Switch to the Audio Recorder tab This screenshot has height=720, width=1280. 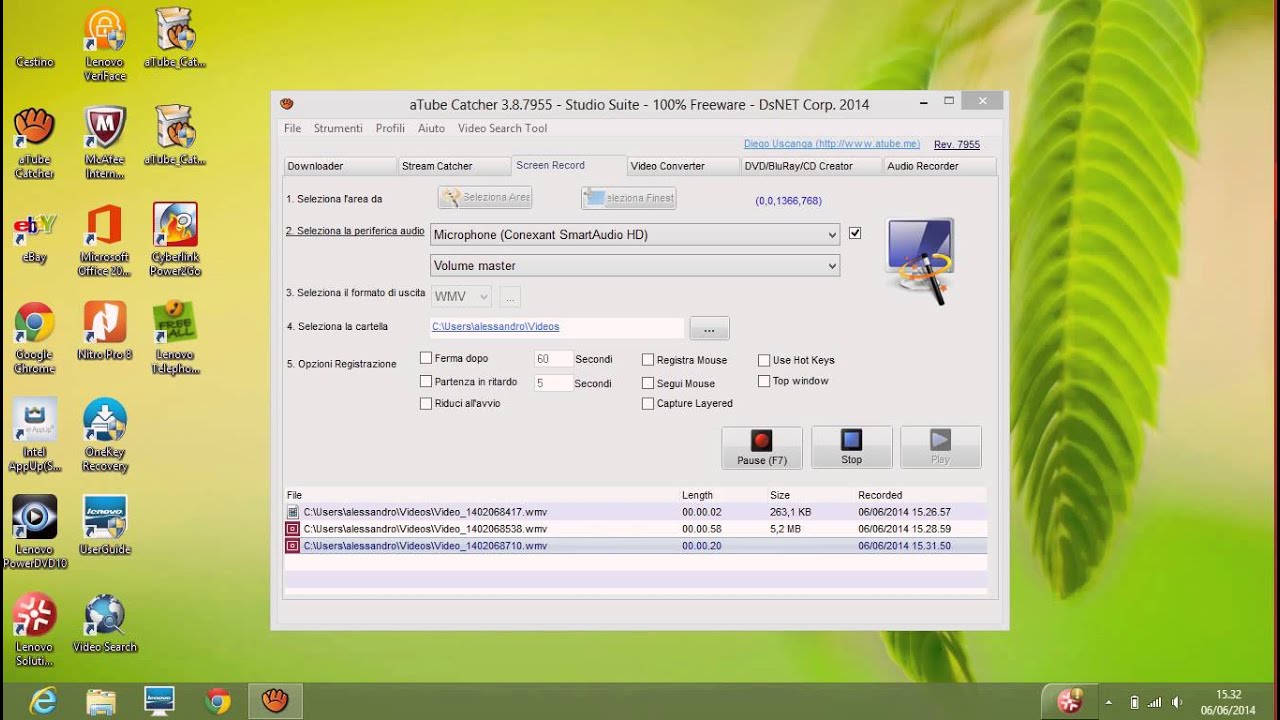(x=940, y=166)
